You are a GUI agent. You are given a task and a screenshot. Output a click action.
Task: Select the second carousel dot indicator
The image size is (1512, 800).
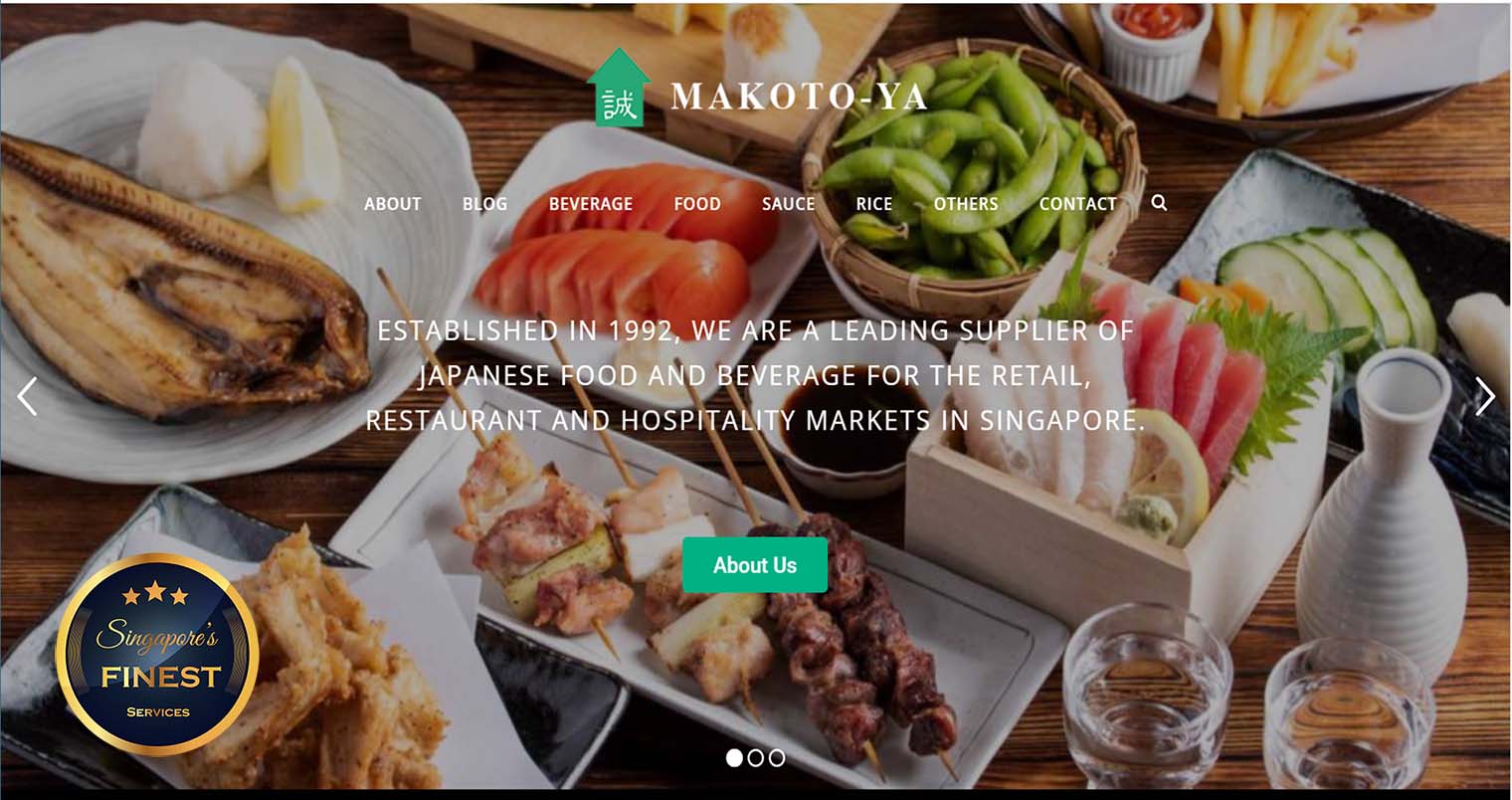pos(755,758)
